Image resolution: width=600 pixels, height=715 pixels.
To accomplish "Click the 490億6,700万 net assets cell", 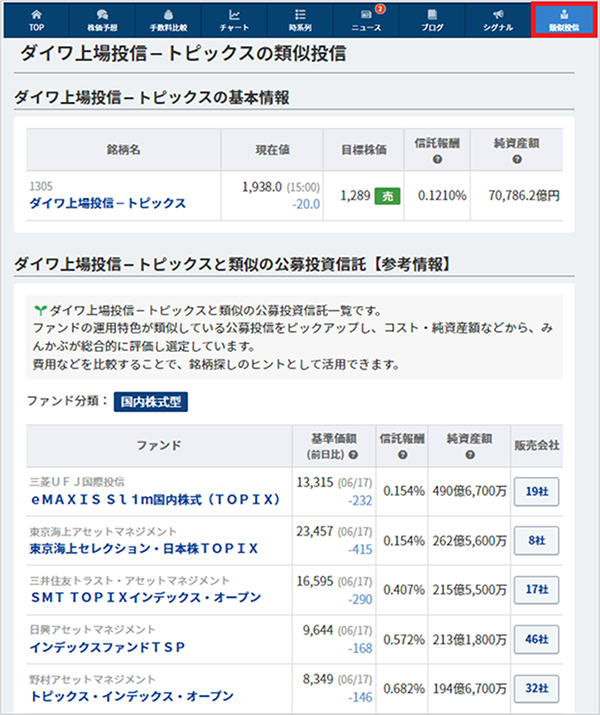I will (x=470, y=491).
